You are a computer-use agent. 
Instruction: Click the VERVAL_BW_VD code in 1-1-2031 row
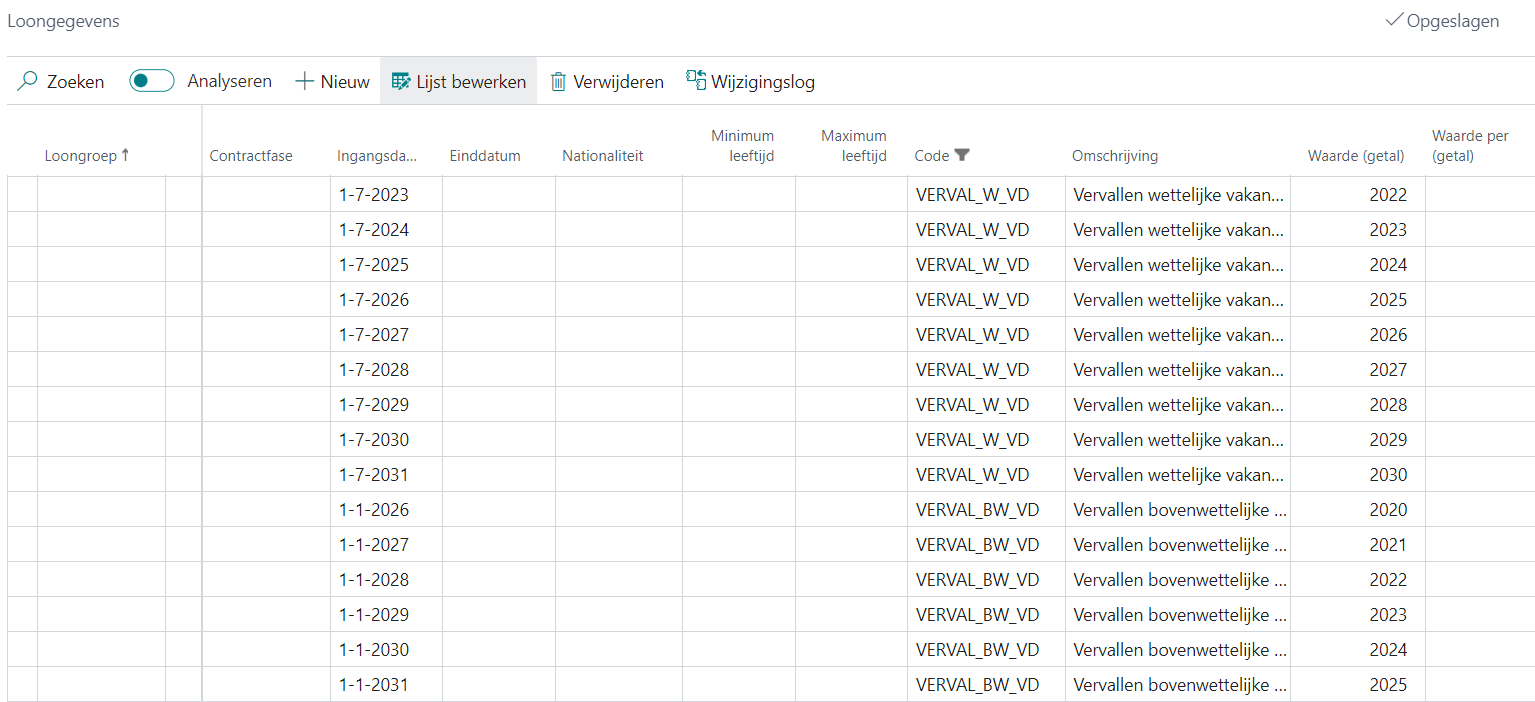pyautogui.click(x=977, y=685)
